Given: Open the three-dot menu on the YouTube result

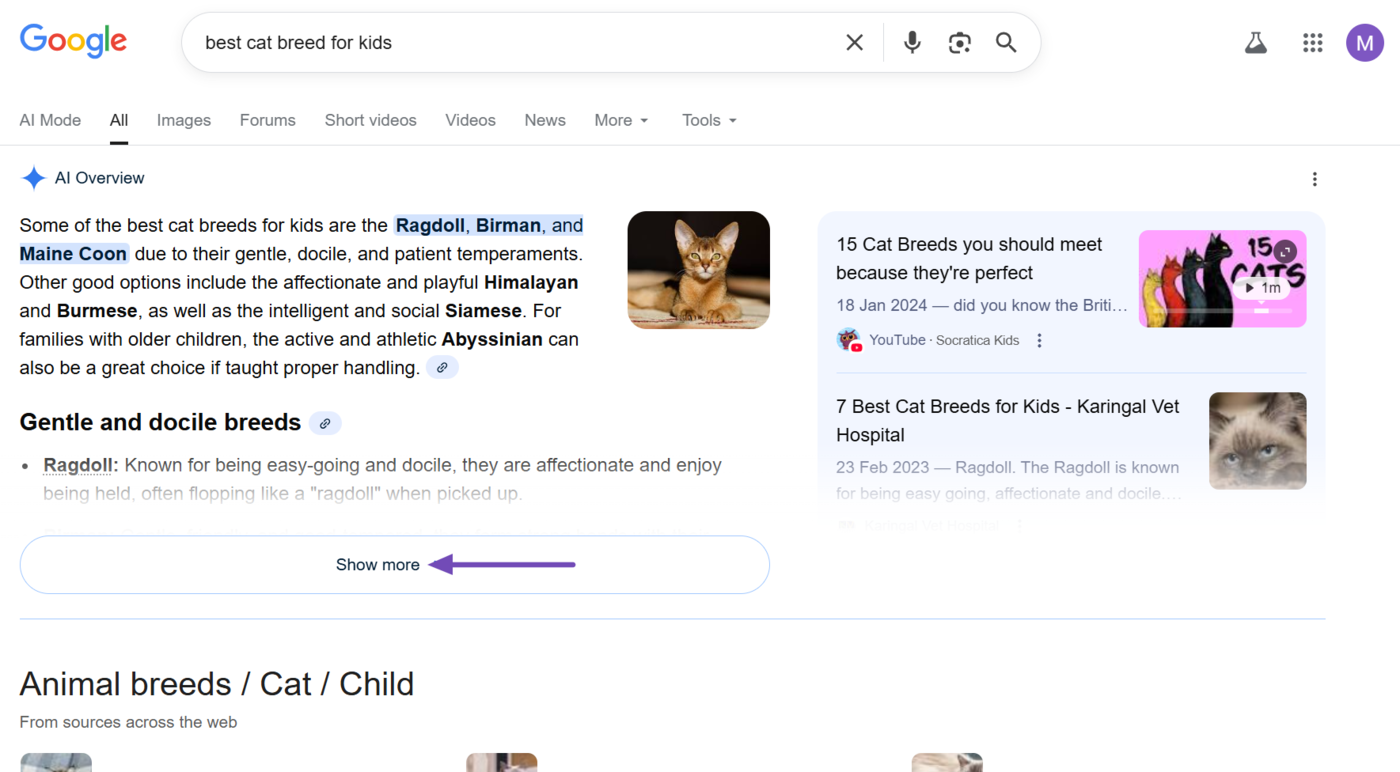Looking at the screenshot, I should pyautogui.click(x=1039, y=340).
